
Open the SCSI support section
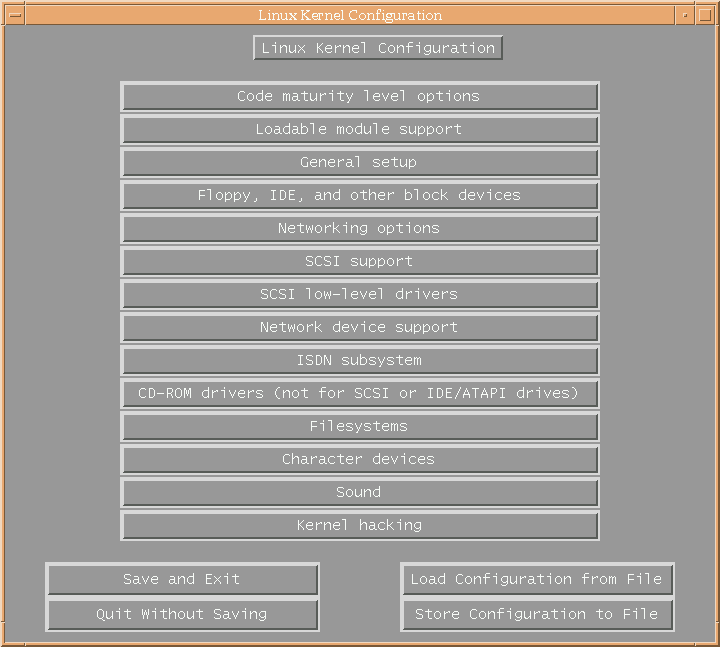click(x=360, y=262)
